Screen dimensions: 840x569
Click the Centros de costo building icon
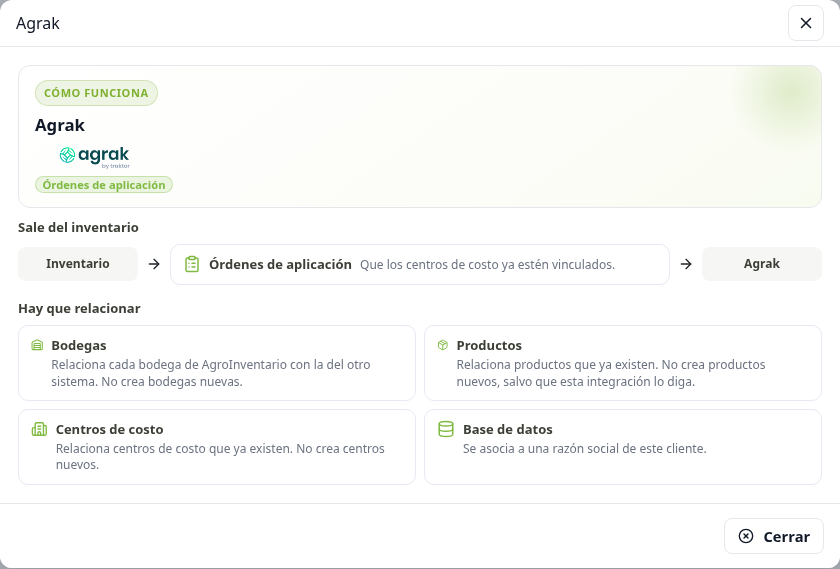tap(39, 429)
